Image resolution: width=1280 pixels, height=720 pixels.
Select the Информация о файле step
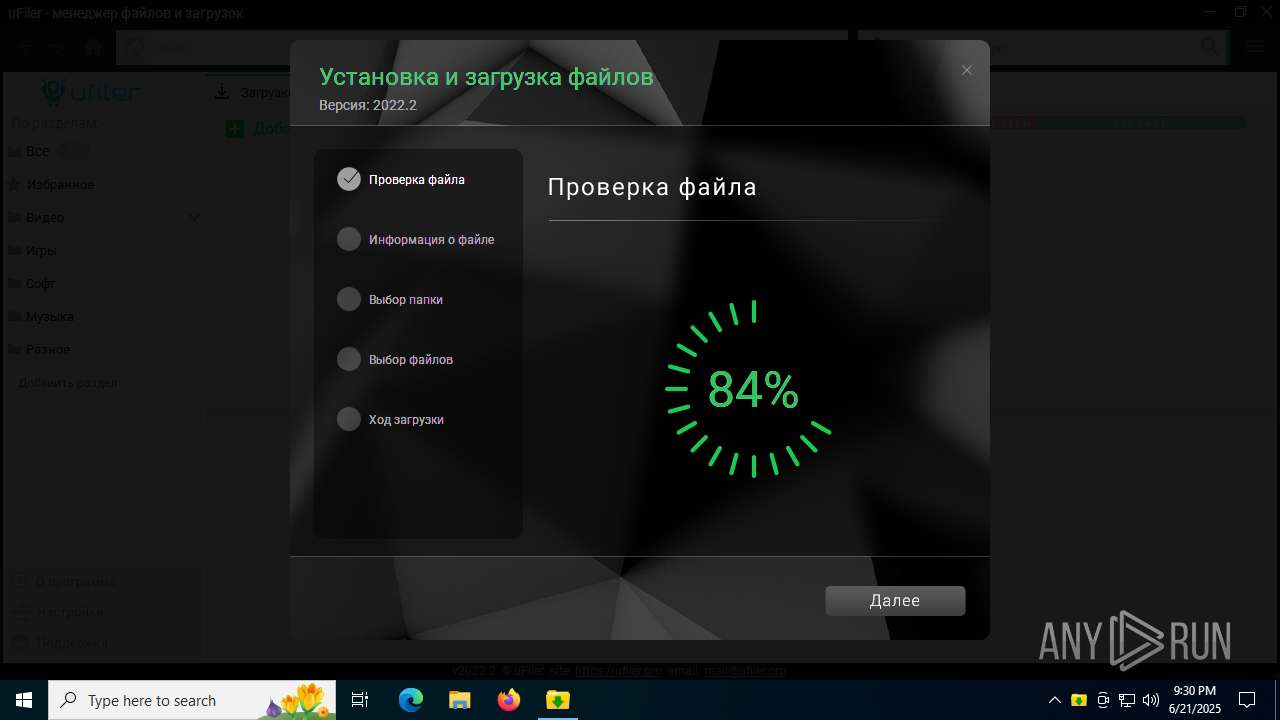(x=431, y=240)
